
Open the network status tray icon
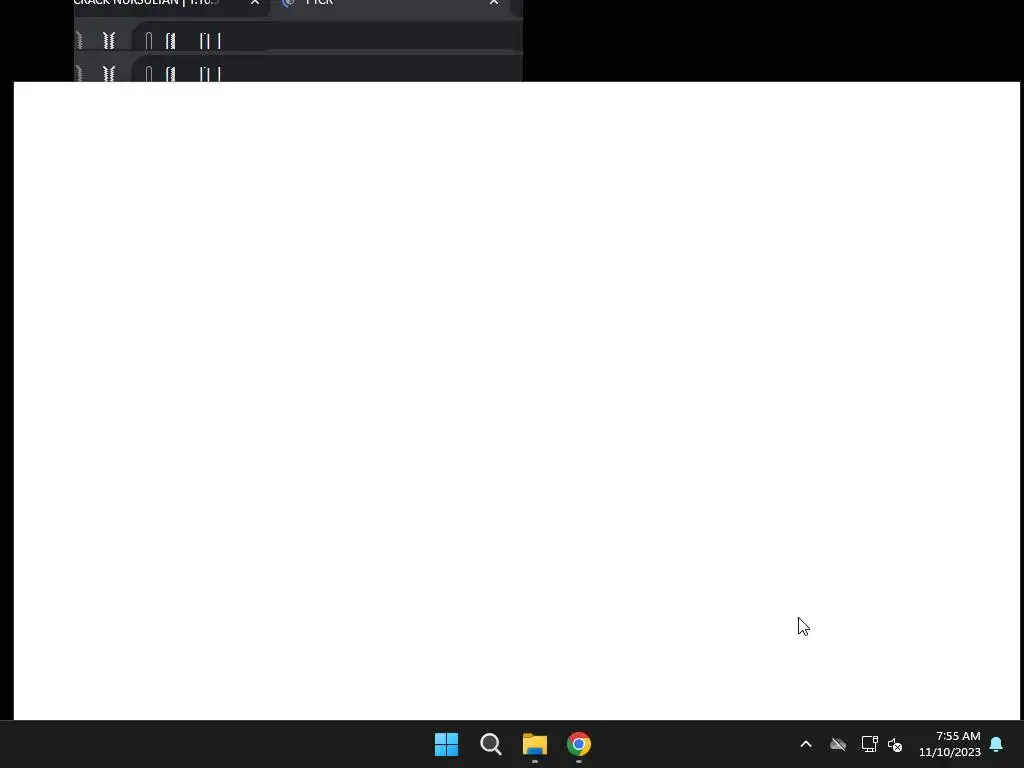coord(869,744)
